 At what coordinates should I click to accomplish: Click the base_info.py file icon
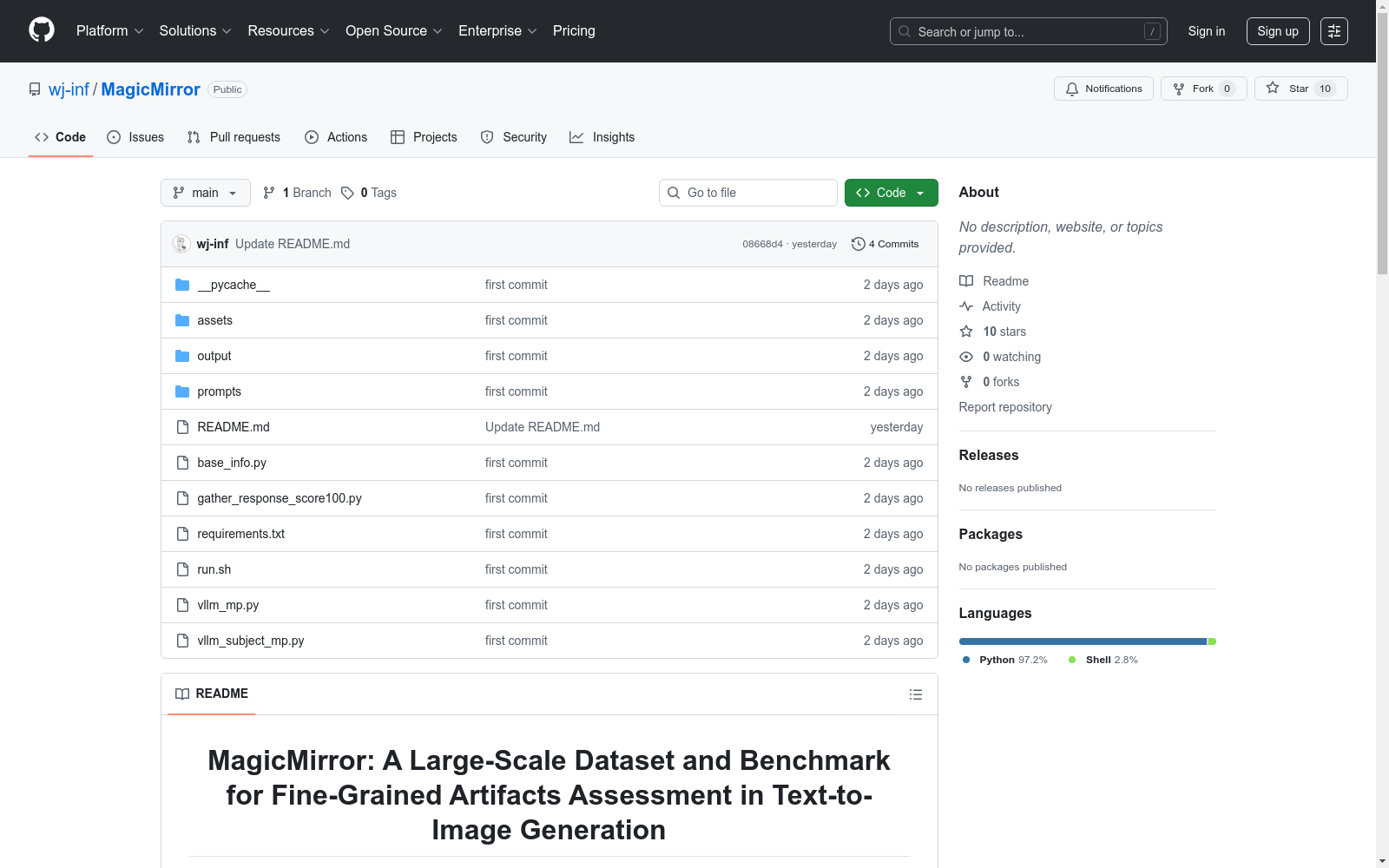click(182, 463)
